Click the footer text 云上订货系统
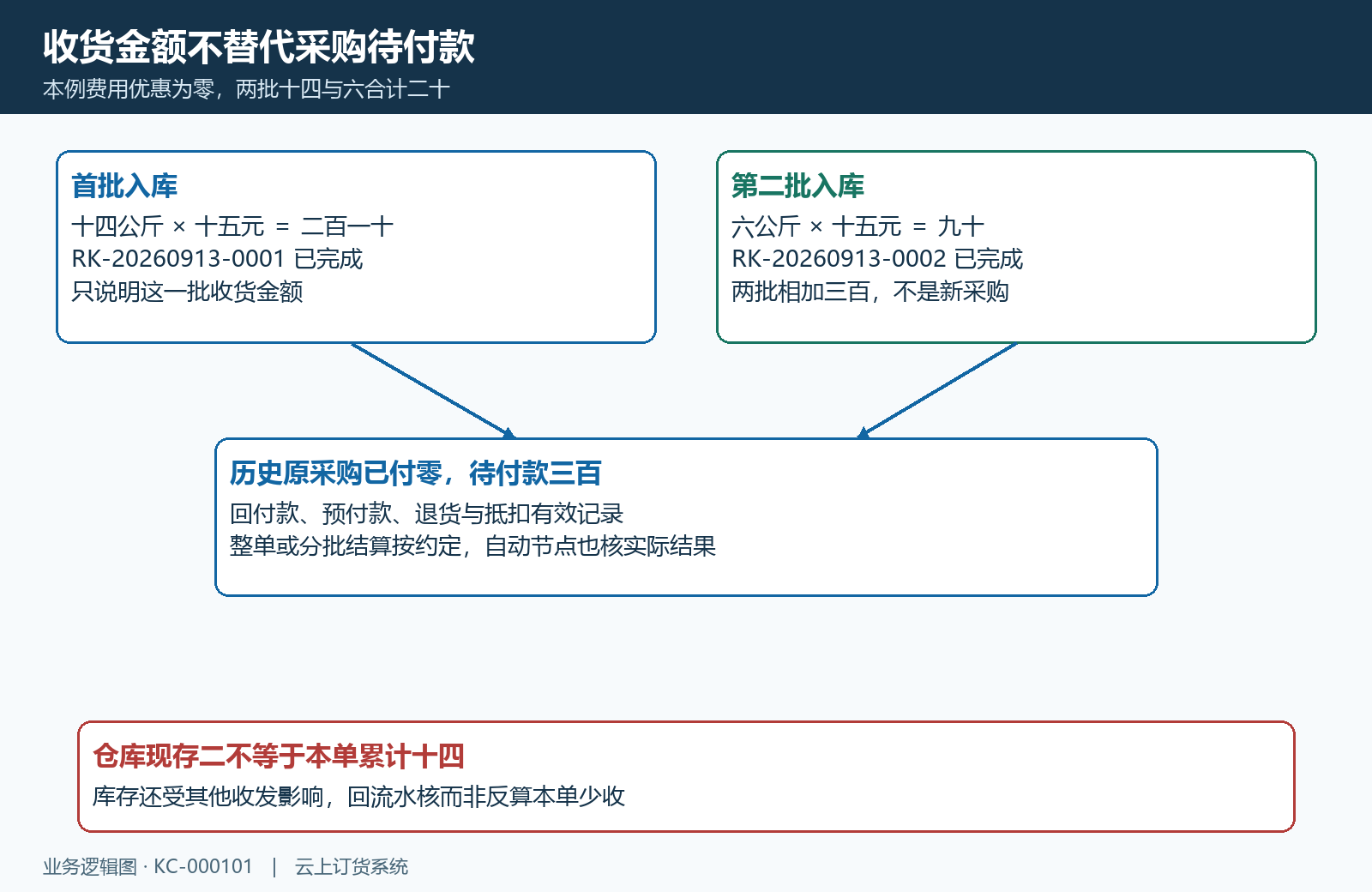The image size is (1372, 892). [x=352, y=867]
